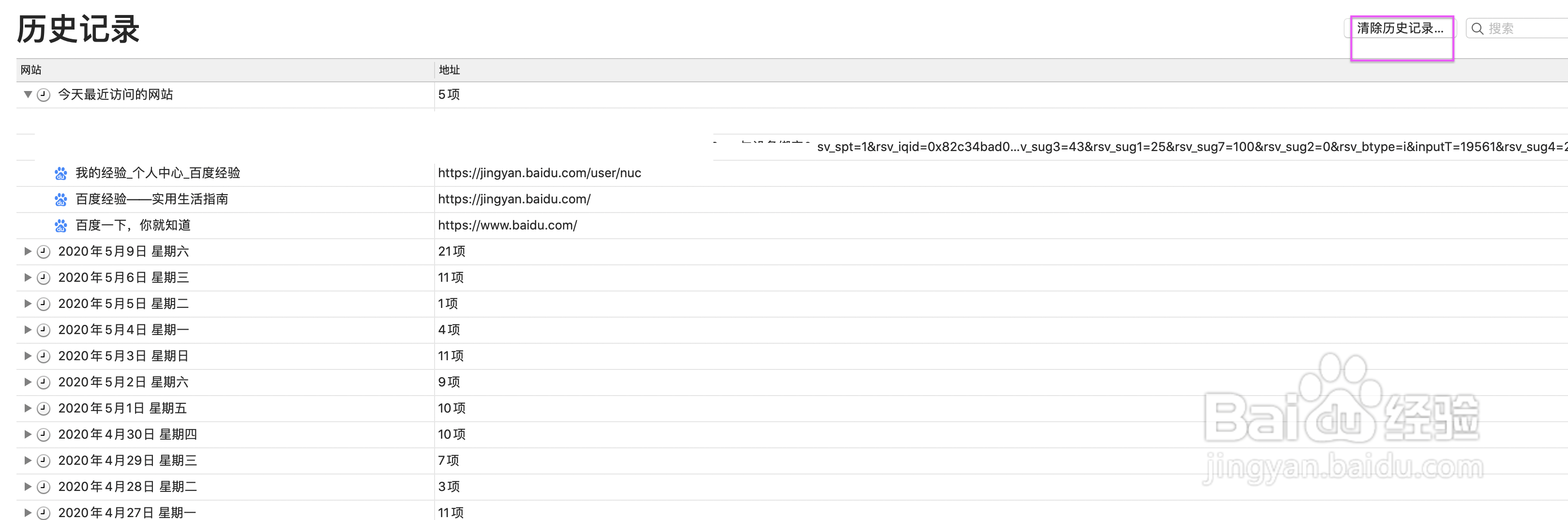Expand the April 30, 2020 history group
This screenshot has height=520, width=1568.
[x=28, y=434]
